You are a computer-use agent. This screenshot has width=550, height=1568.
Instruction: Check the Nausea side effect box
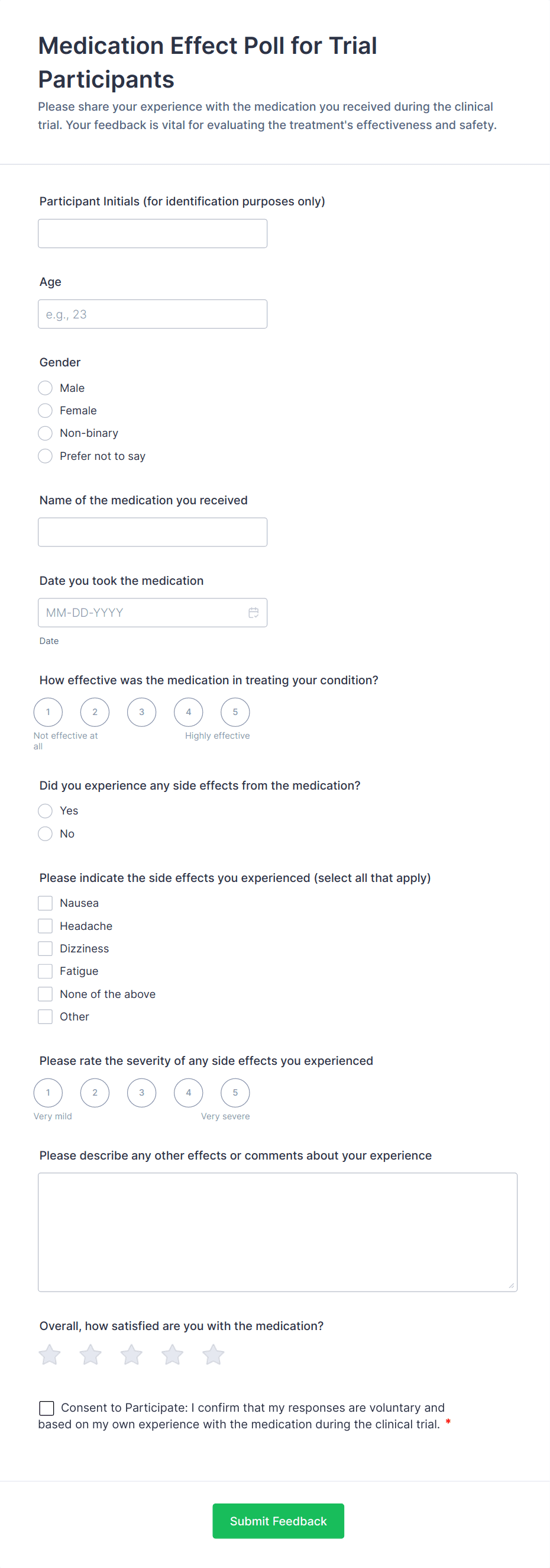click(x=45, y=903)
